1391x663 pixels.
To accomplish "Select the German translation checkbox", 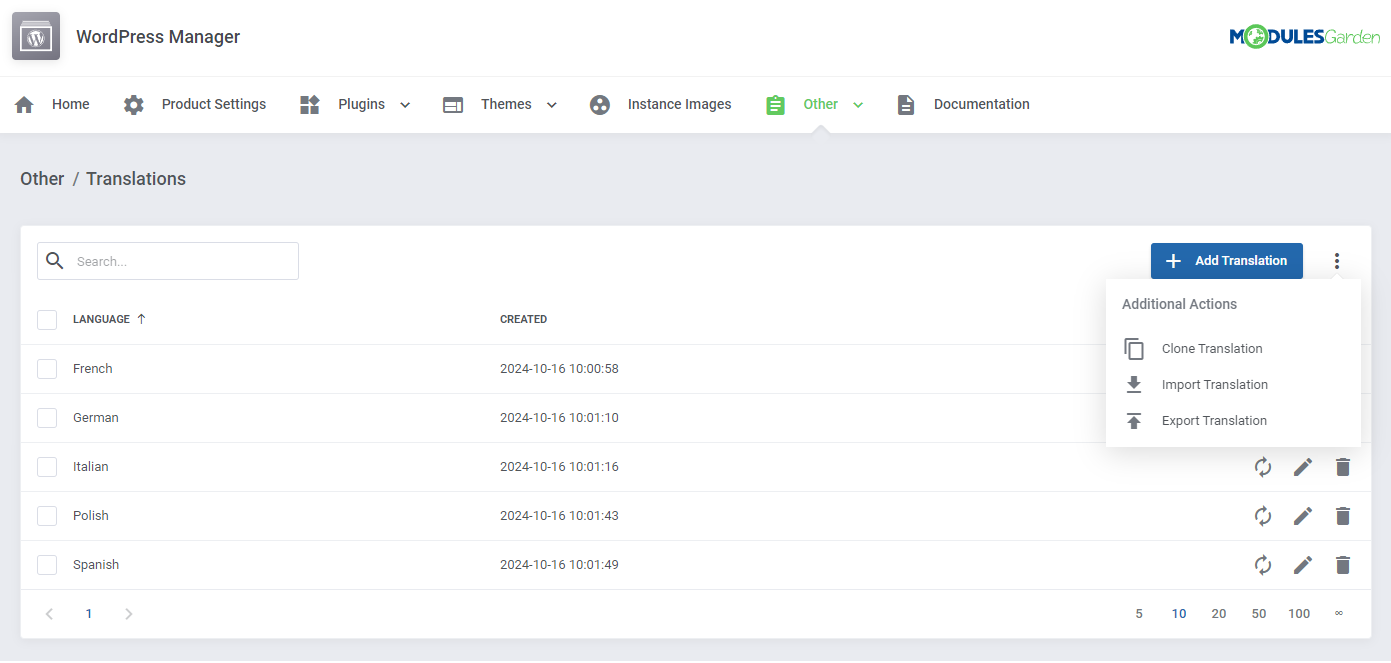I will 47,417.
